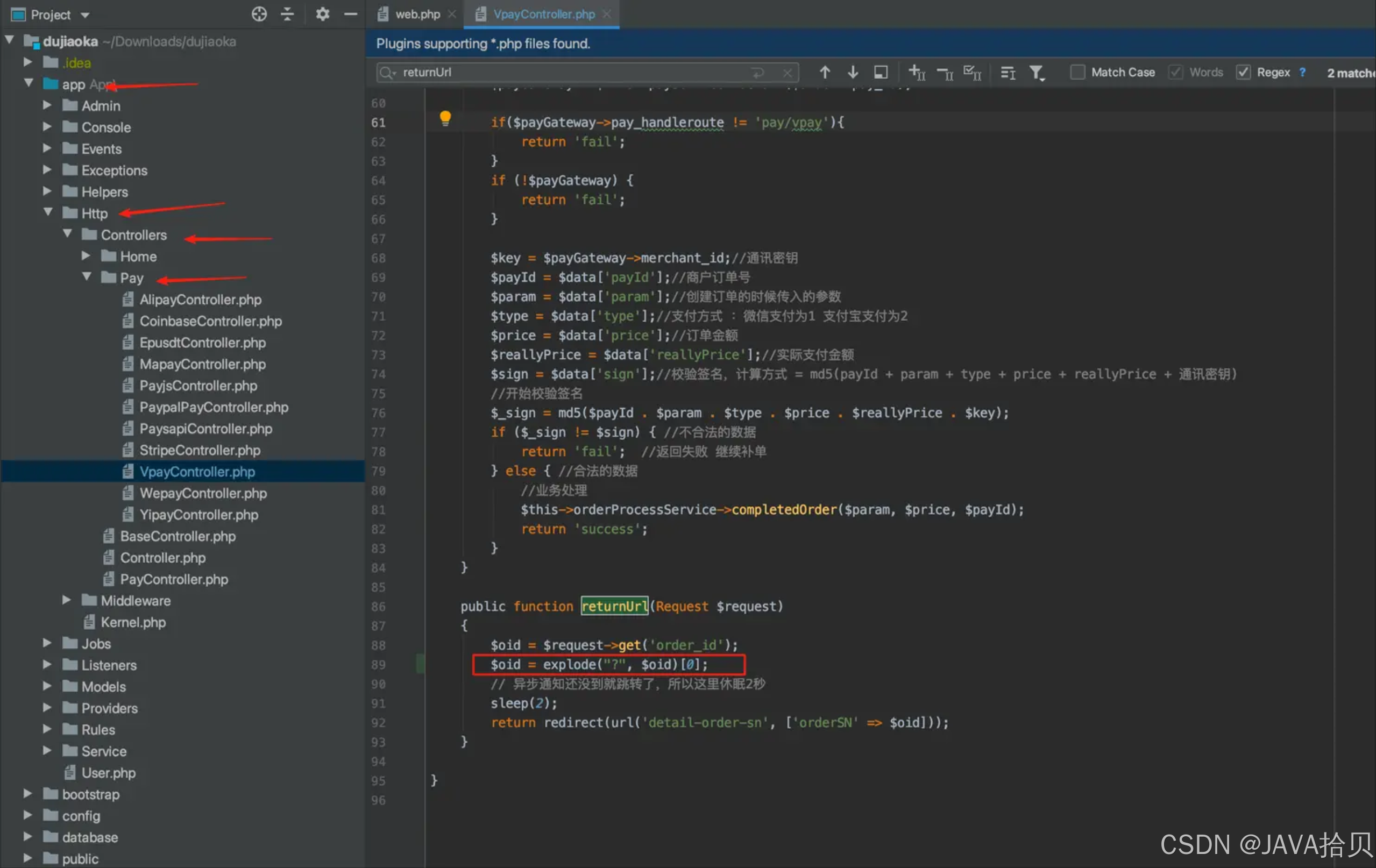Viewport: 1376px width, 868px height.
Task: Expand the .idea folder
Action: click(27, 62)
